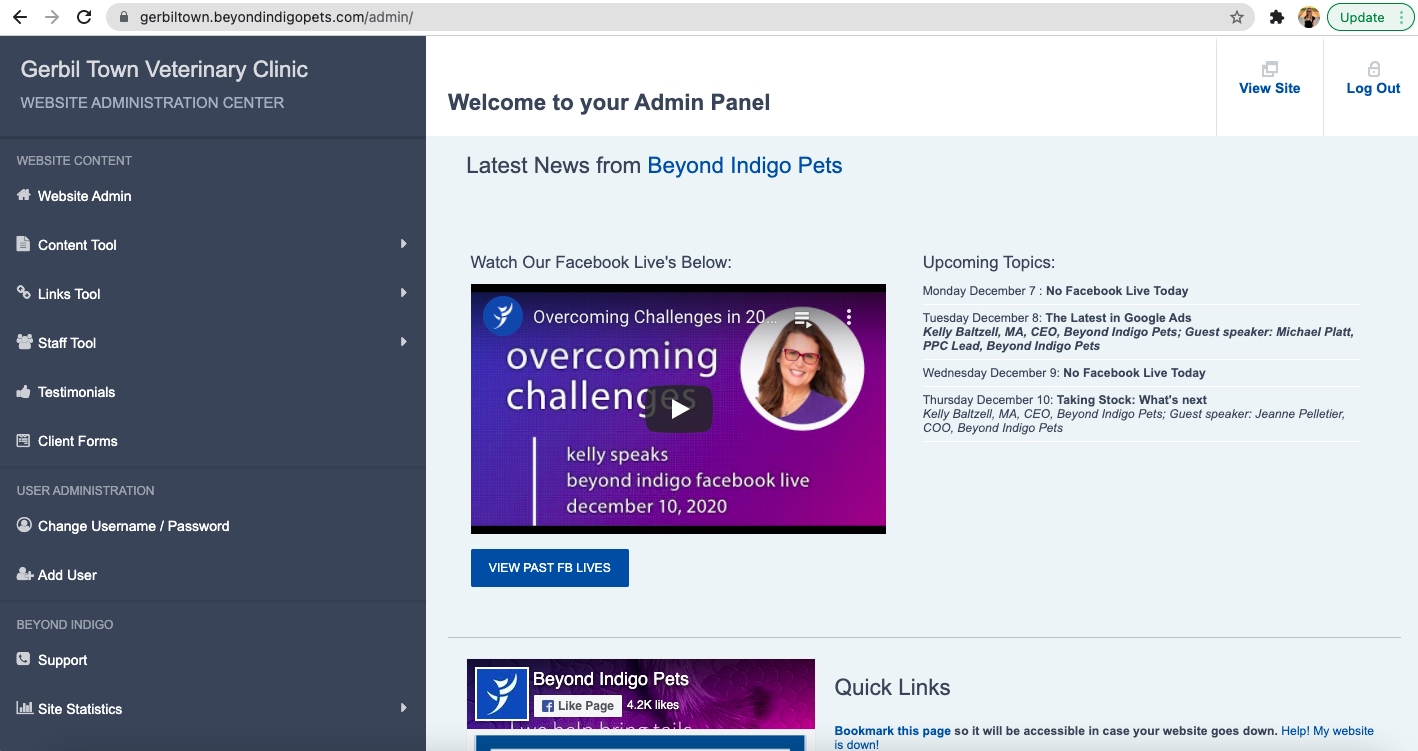Click the Content Tool document icon

tap(24, 244)
